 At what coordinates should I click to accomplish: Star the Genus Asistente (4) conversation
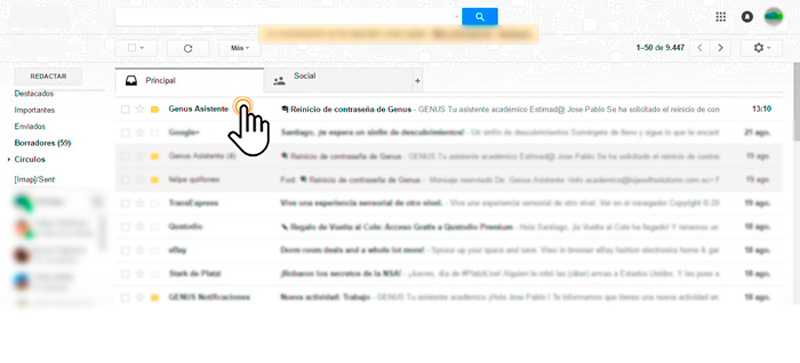(x=140, y=156)
